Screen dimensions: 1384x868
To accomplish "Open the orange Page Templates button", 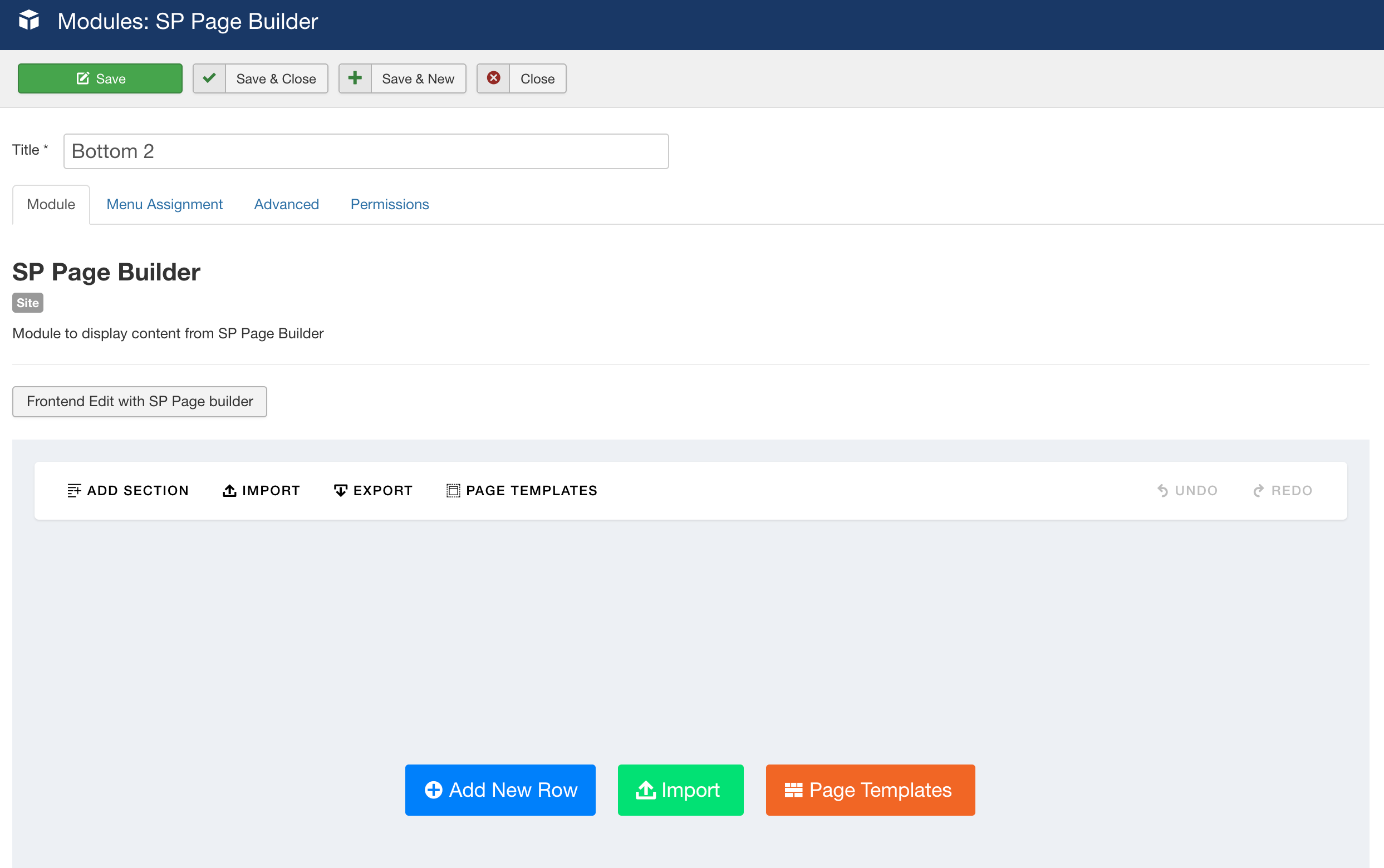I will pyautogui.click(x=870, y=790).
